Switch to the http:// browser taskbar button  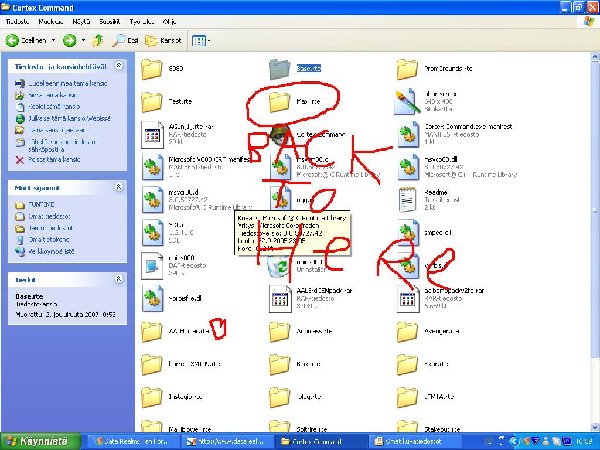[227, 442]
